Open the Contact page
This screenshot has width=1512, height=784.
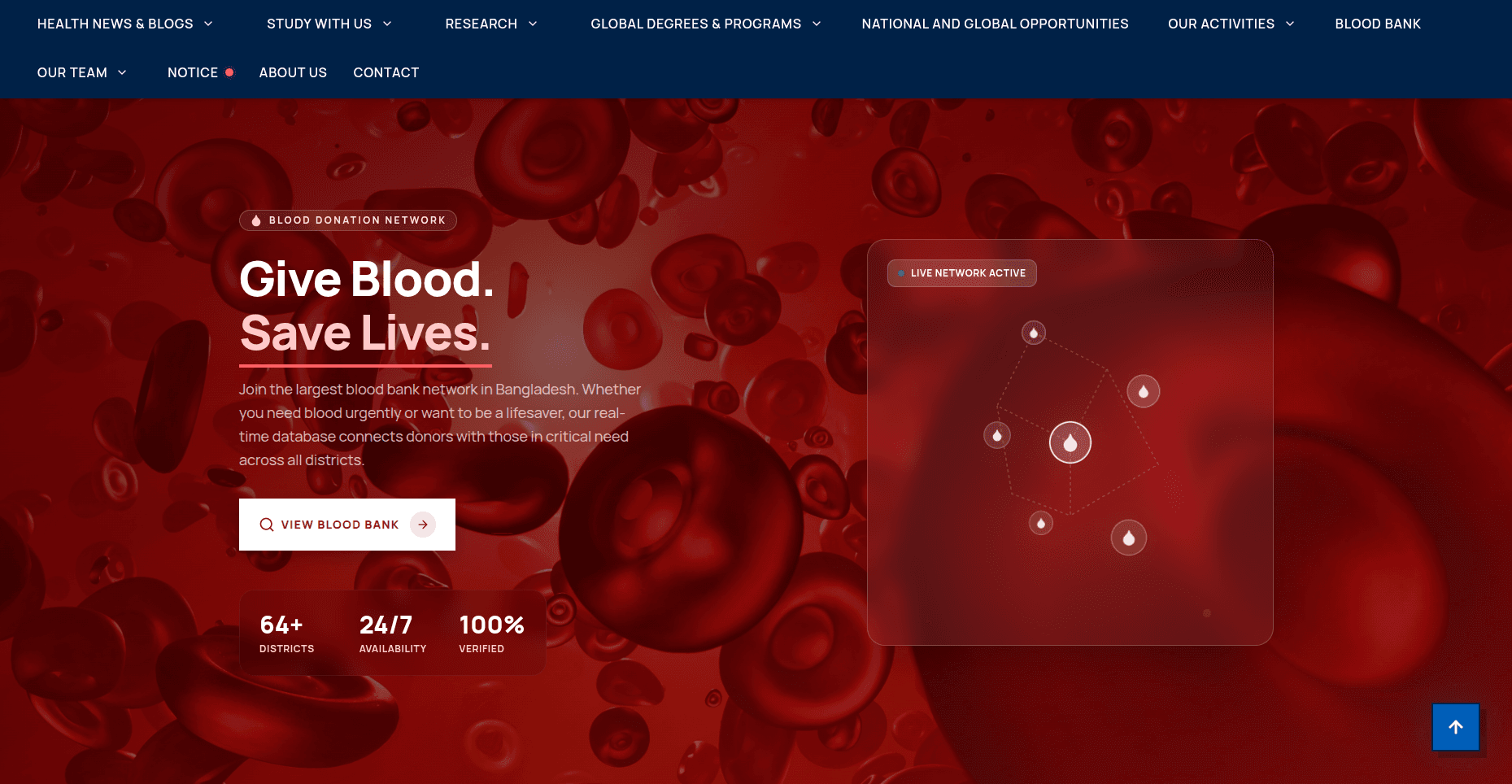click(386, 72)
